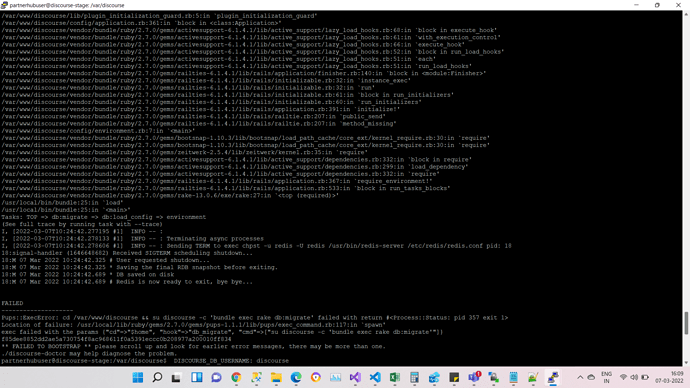Close the PuTTY window
This screenshot has width=690, height=388.
pos(678,5)
